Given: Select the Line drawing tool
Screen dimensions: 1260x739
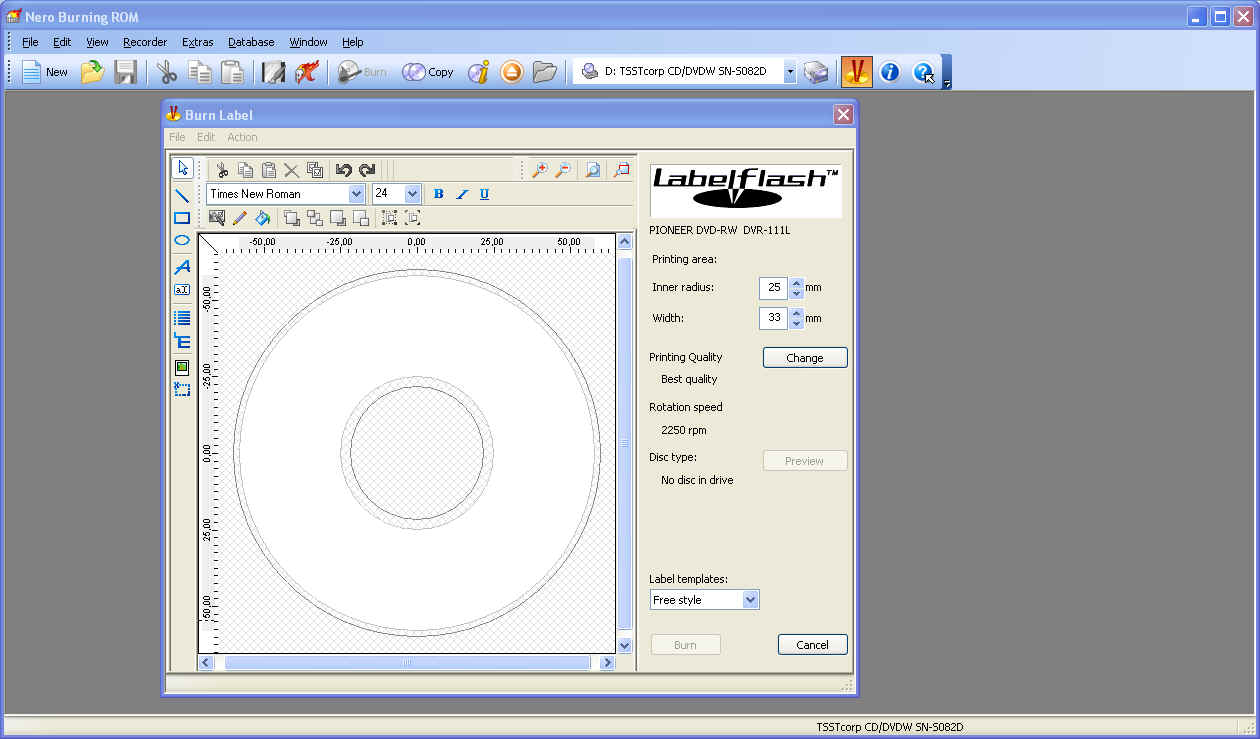Looking at the screenshot, I should click(182, 196).
